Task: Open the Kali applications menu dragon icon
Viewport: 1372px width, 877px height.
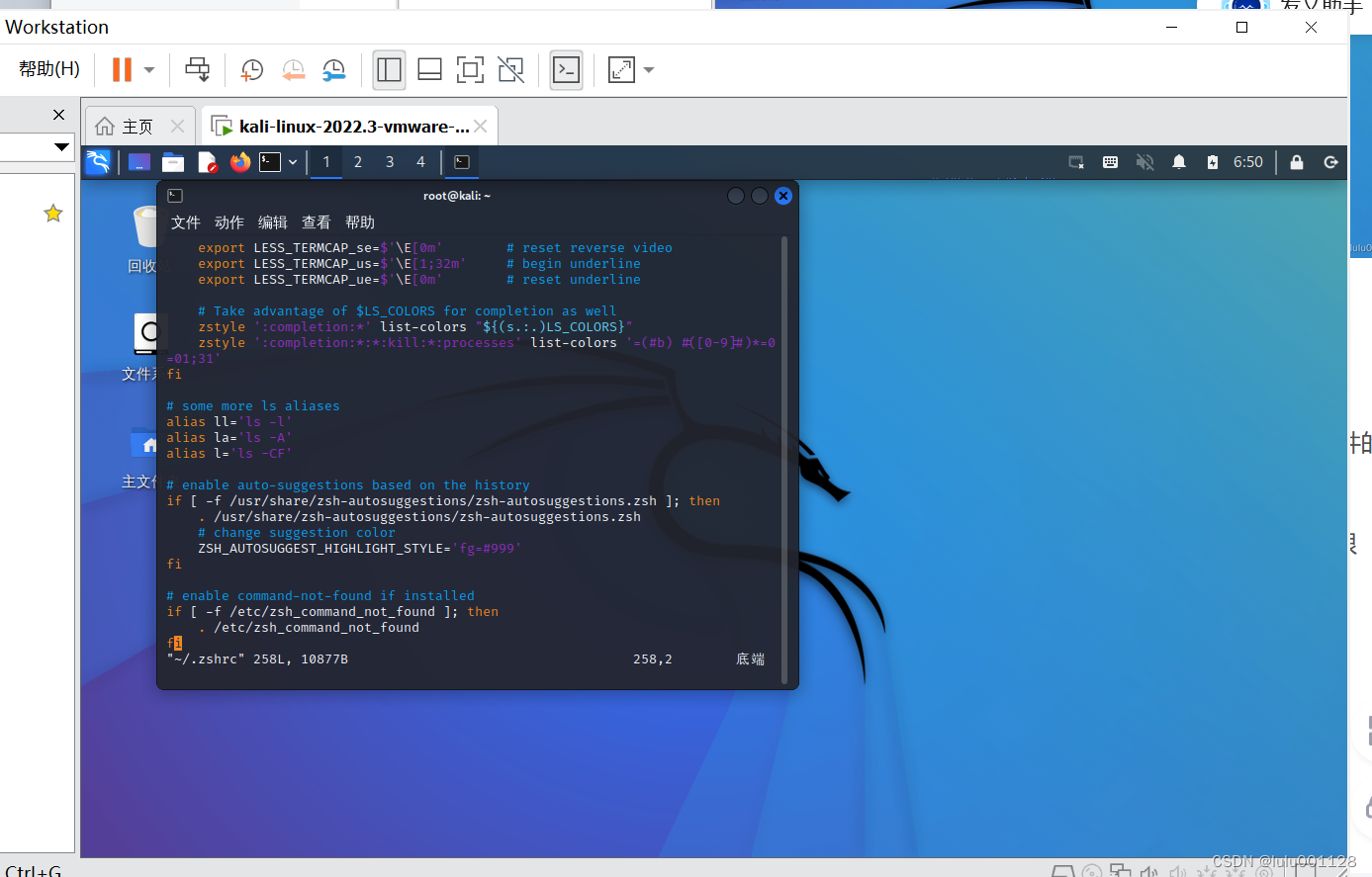Action: click(98, 161)
